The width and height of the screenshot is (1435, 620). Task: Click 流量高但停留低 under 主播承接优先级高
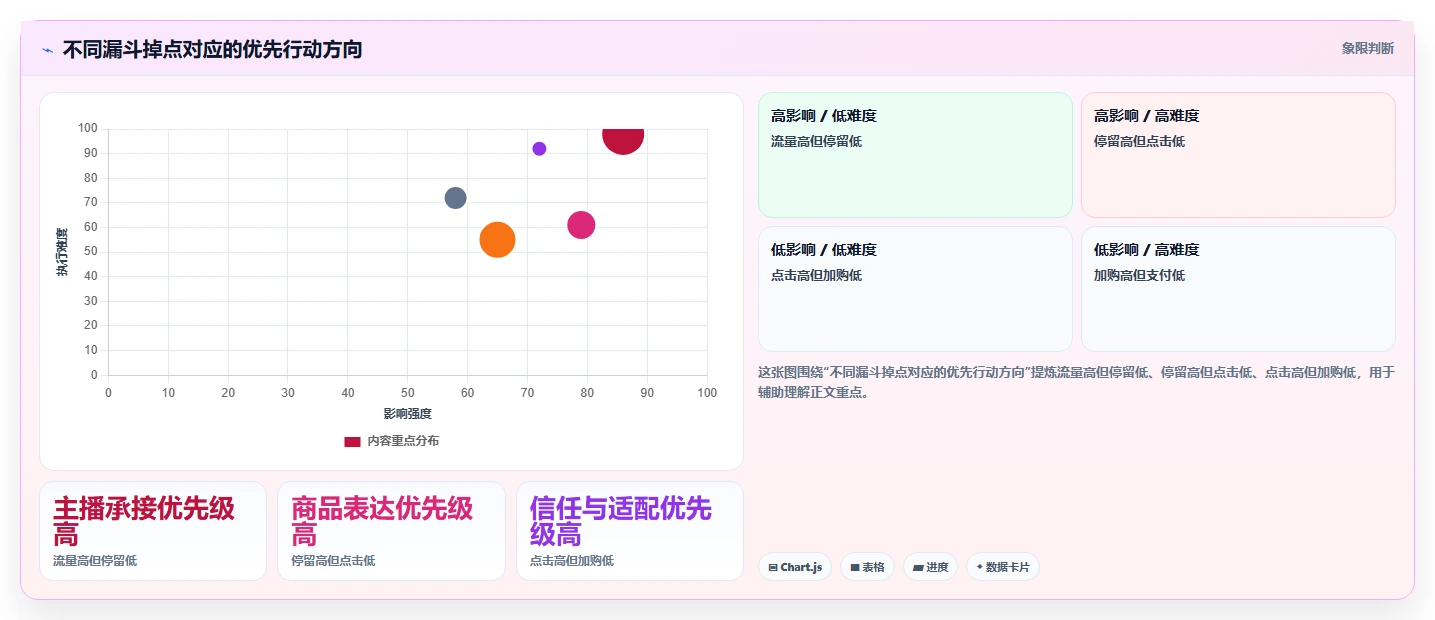click(95, 561)
